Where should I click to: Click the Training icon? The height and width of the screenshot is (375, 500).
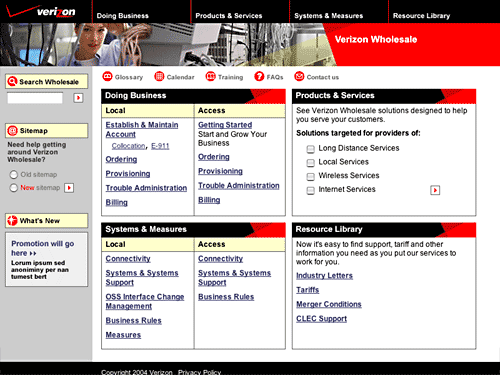pos(211,76)
